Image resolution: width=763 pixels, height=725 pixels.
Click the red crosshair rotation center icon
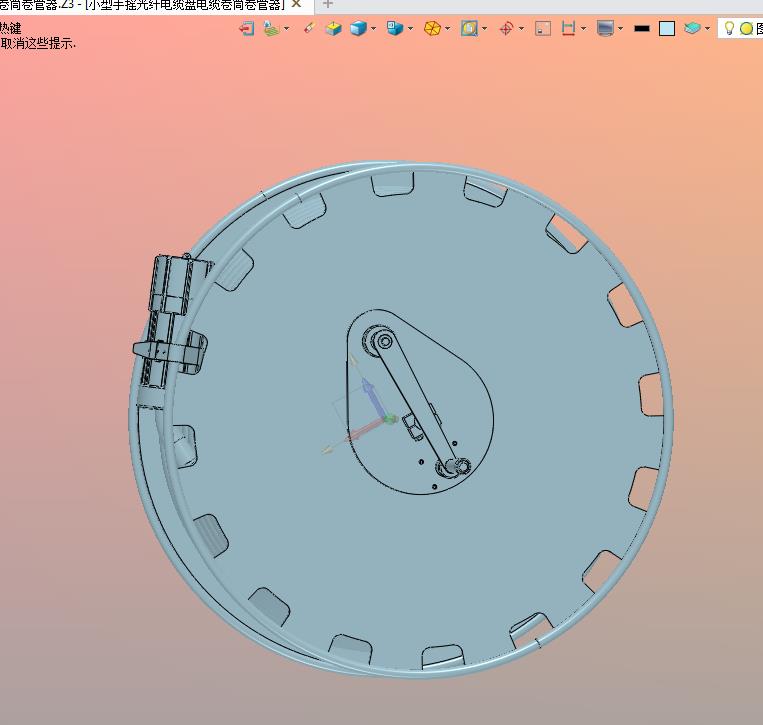click(507, 29)
